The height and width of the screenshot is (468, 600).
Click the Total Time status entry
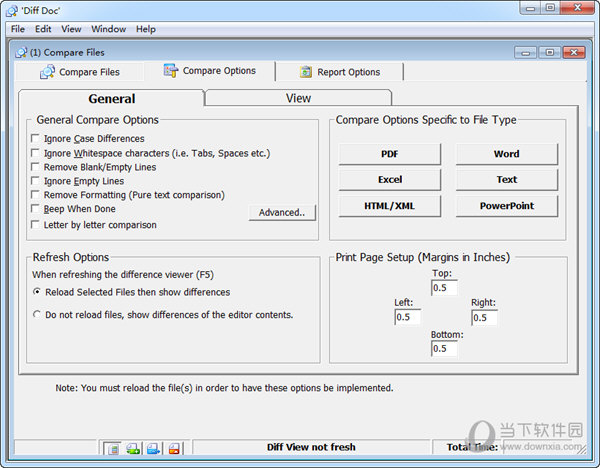click(x=472, y=447)
